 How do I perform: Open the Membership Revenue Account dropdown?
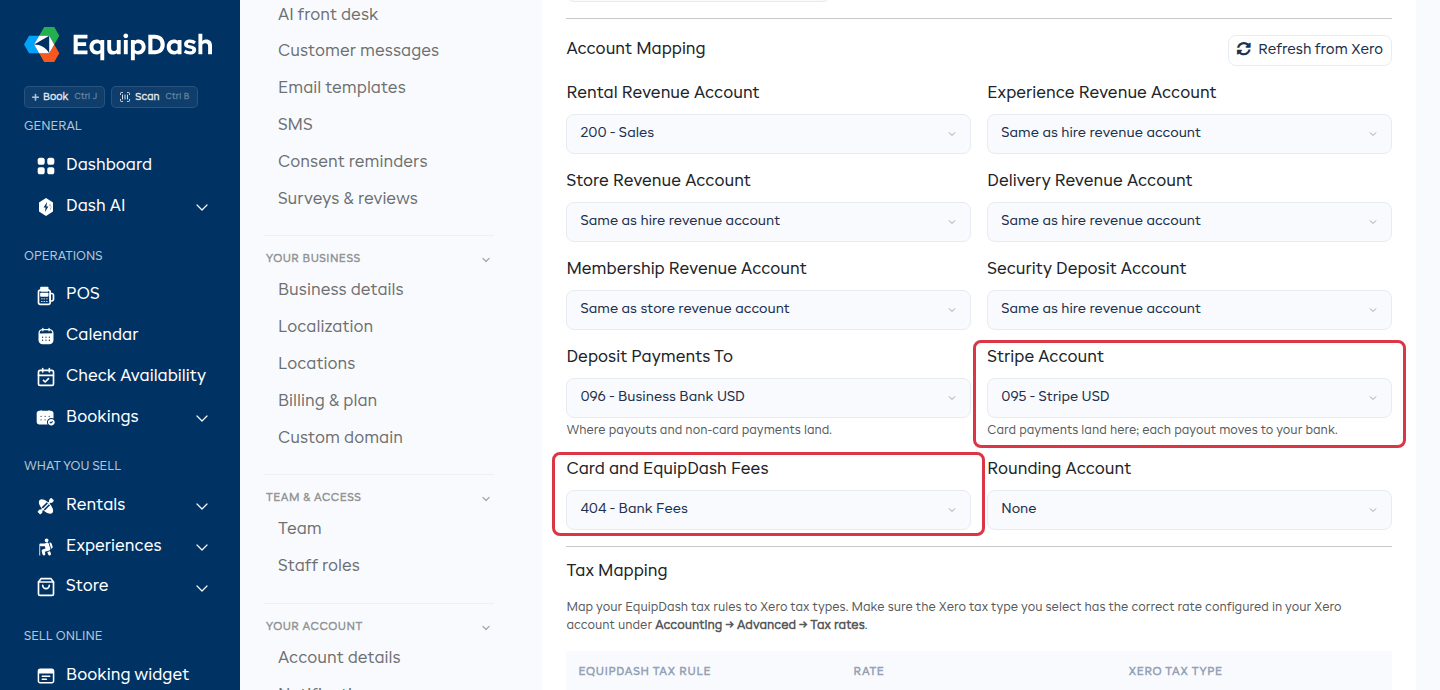(x=768, y=309)
